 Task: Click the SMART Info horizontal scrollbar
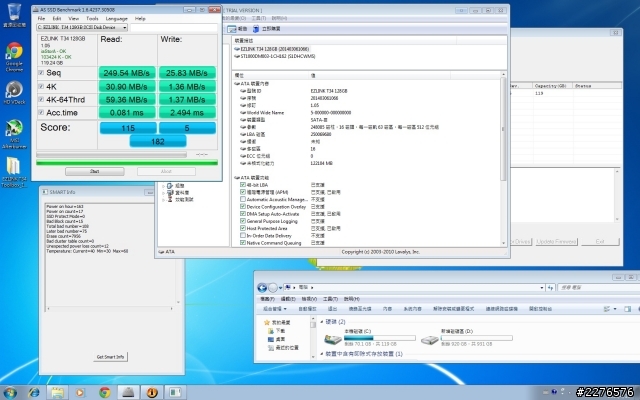(110, 309)
